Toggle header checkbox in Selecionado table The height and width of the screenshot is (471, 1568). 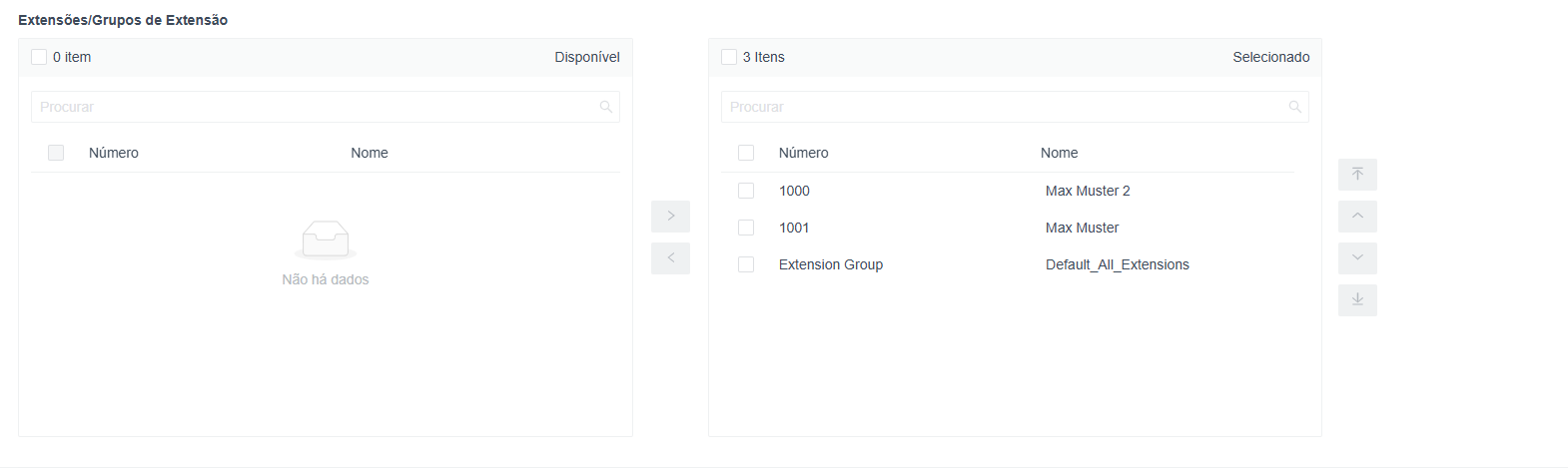coord(746,153)
